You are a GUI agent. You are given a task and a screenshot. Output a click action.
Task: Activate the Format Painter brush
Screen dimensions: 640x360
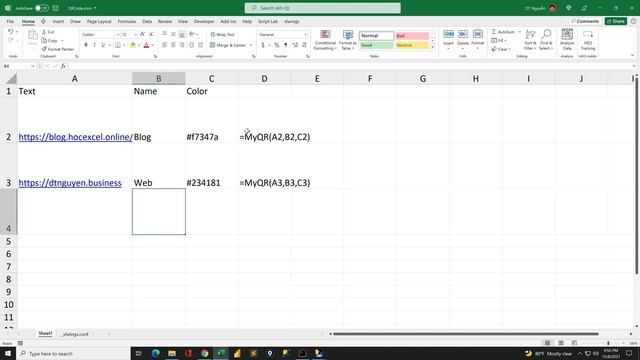[x=58, y=49]
